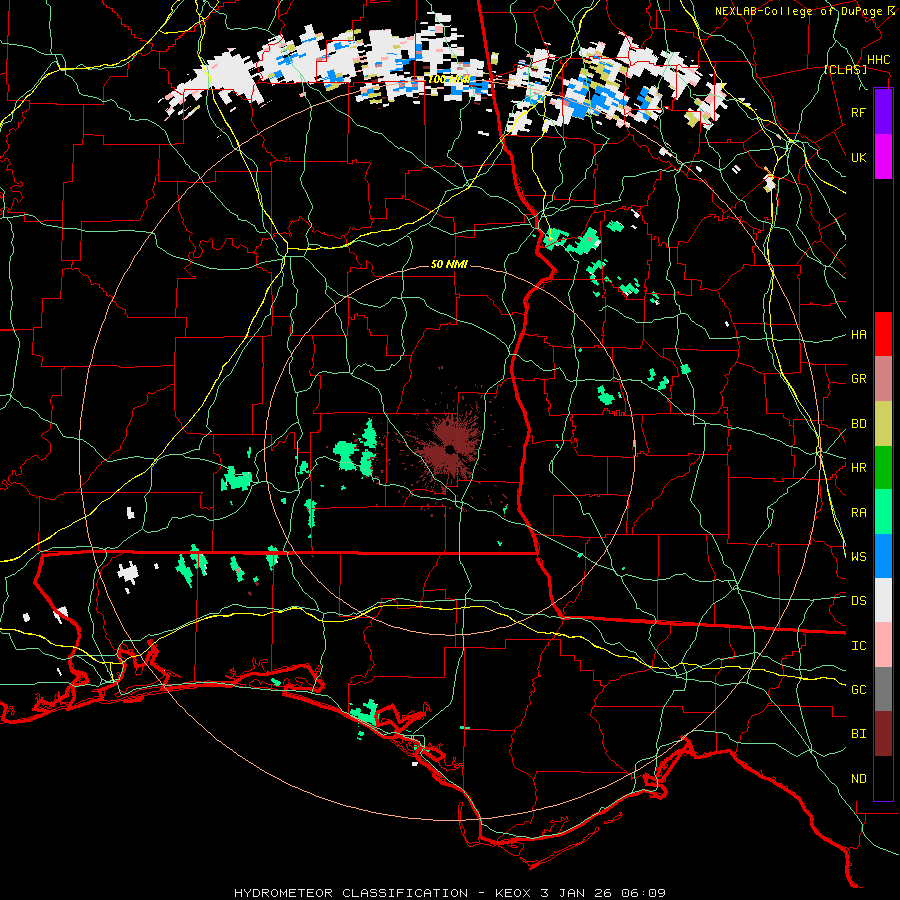Viewport: 900px width, 900px height.
Task: Click the Hydrometeor Classification KEOX title text
Action: (x=449, y=893)
